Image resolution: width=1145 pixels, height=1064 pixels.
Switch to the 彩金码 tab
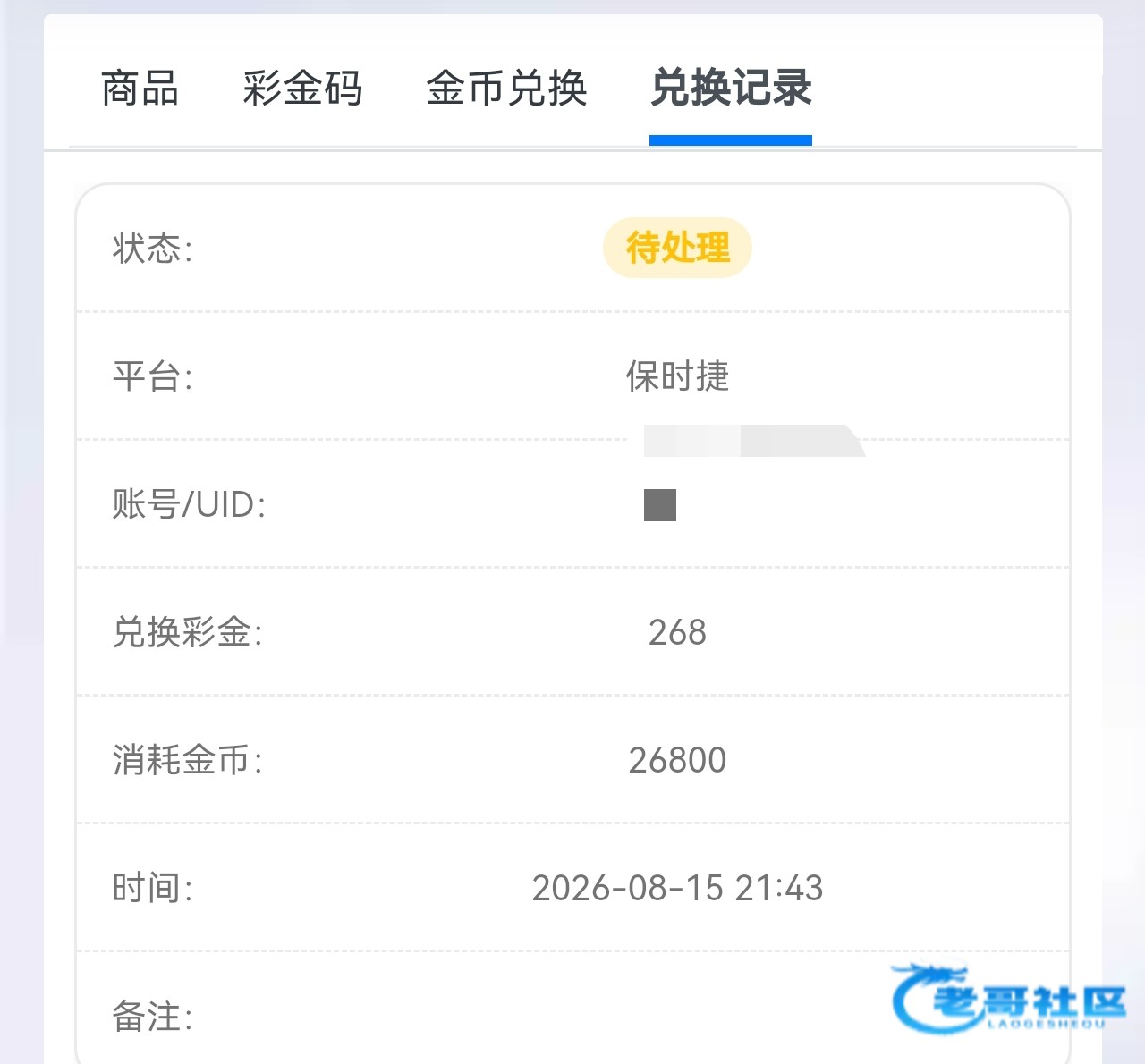302,89
